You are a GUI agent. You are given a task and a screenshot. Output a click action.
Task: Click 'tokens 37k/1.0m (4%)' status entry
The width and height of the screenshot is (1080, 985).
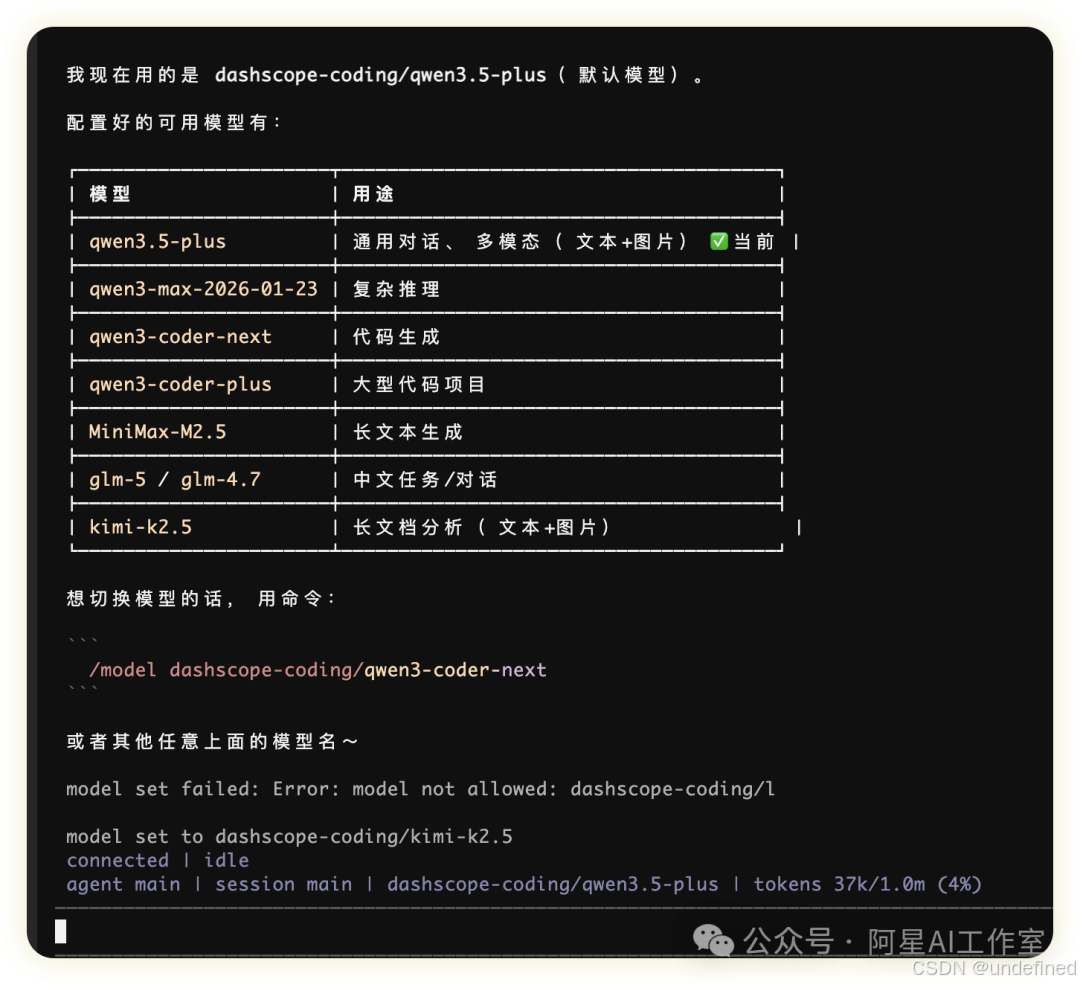[867, 884]
